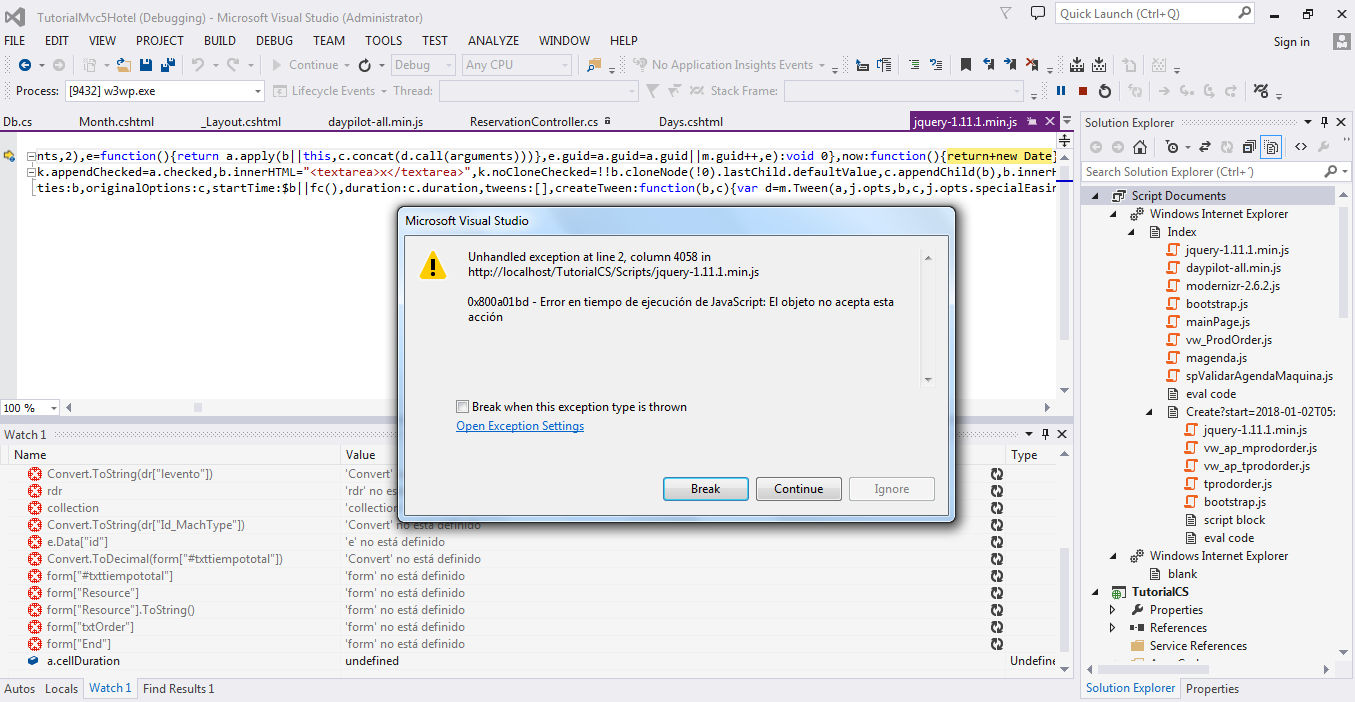Click the Save All icon
This screenshot has height=702, width=1355.
[x=168, y=65]
